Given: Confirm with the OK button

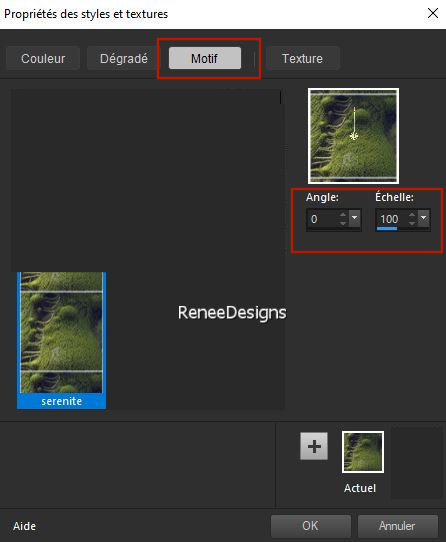Looking at the screenshot, I should (310, 526).
